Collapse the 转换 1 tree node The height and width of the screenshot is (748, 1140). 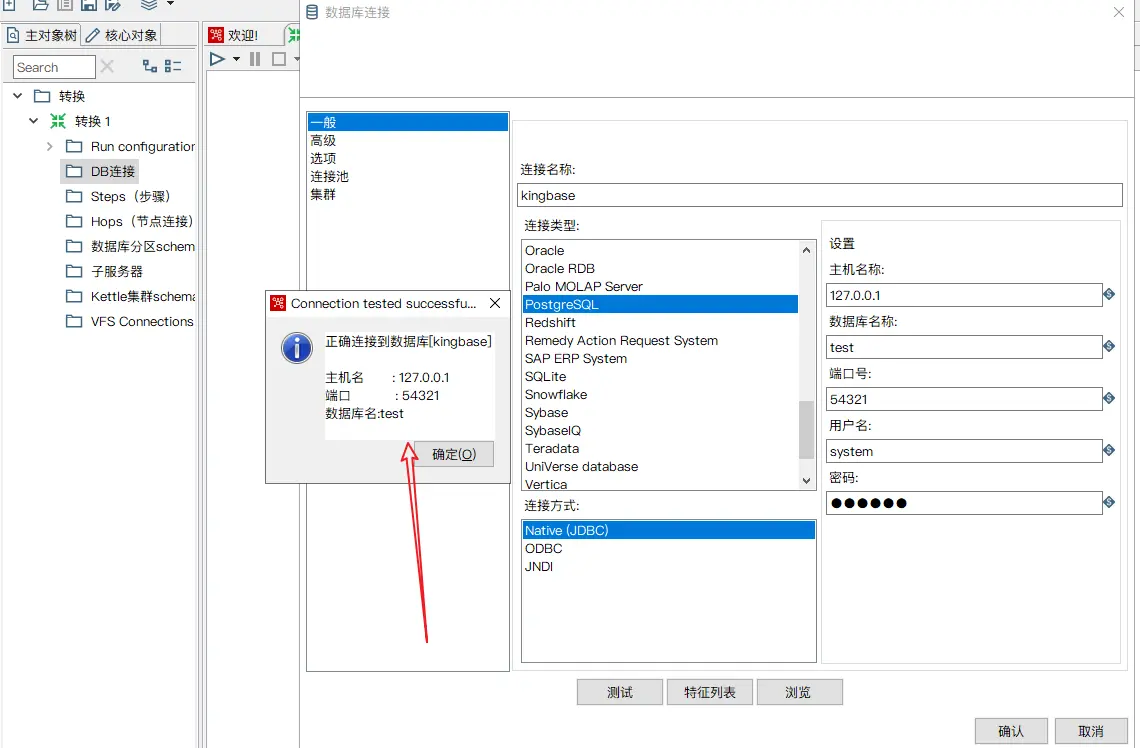pos(33,121)
